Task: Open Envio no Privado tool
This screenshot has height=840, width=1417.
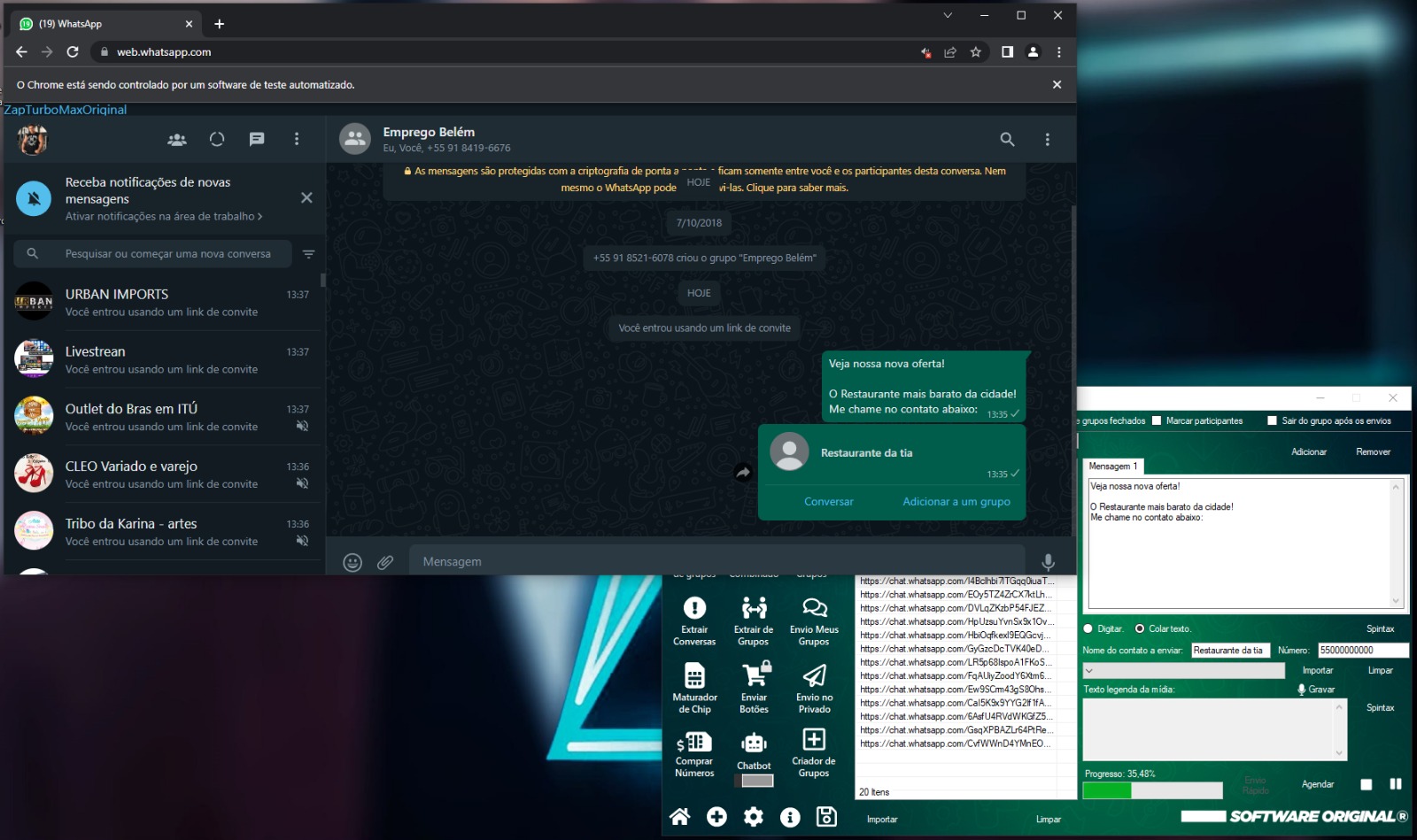Action: point(814,688)
